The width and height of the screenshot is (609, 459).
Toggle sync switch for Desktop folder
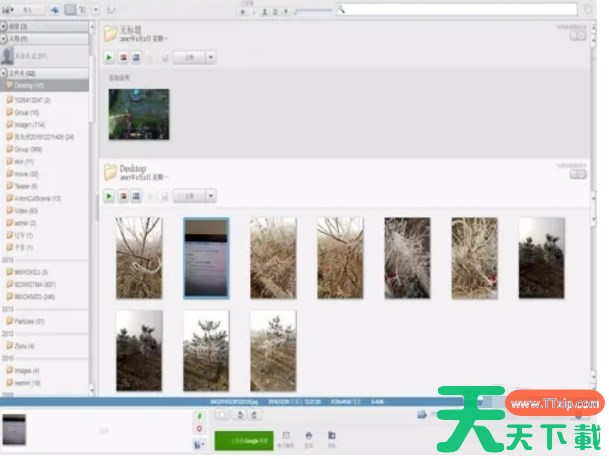pyautogui.click(x=578, y=174)
